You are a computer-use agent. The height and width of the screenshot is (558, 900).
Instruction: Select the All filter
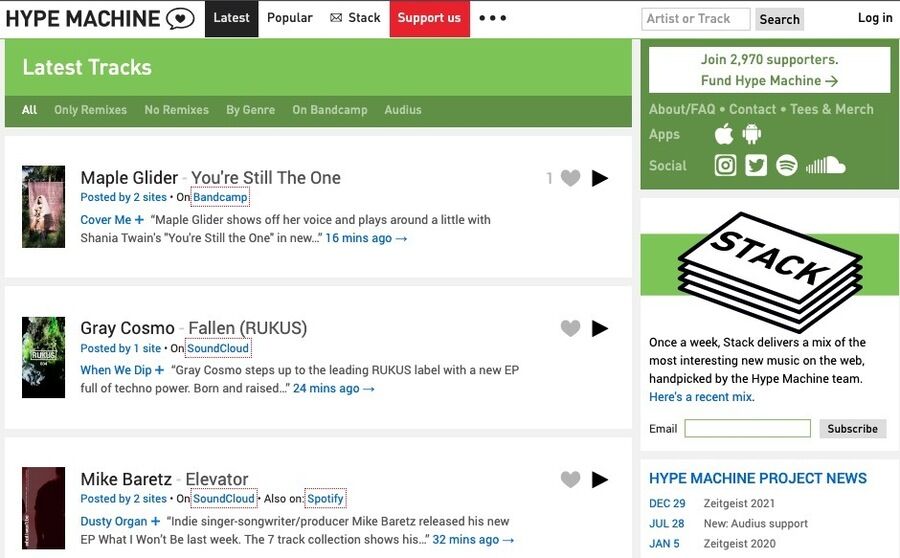pos(29,110)
